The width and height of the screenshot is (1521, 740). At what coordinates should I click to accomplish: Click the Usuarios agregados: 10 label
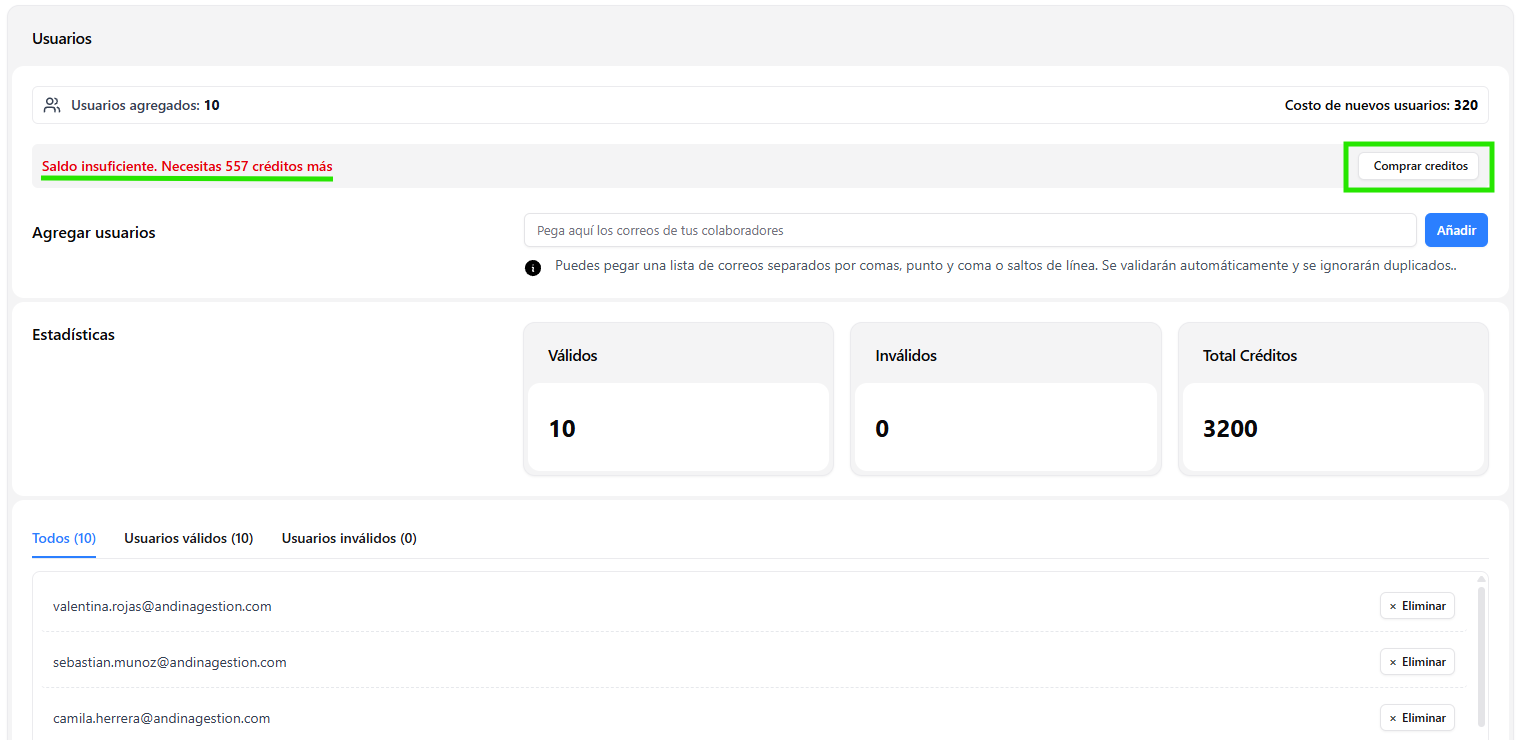[145, 105]
